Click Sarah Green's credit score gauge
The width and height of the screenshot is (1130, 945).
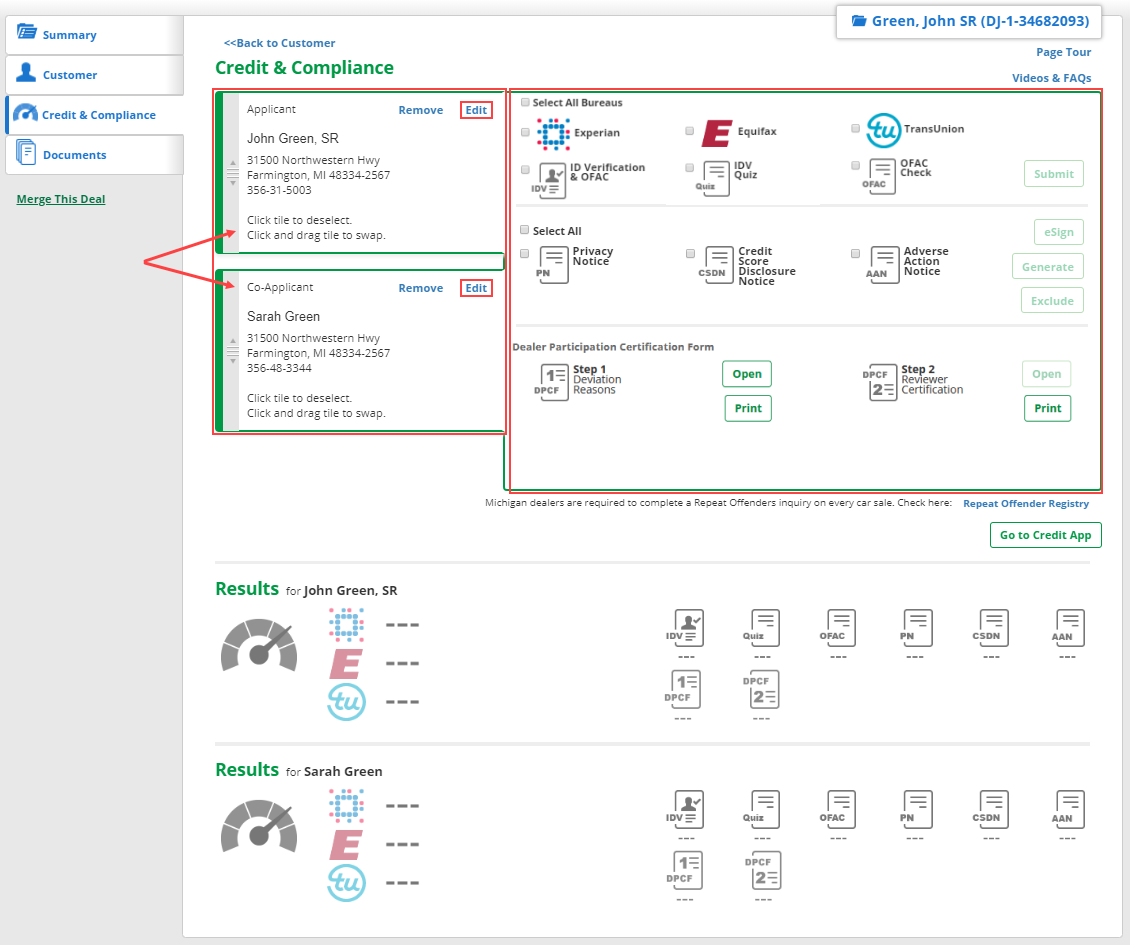pyautogui.click(x=259, y=826)
